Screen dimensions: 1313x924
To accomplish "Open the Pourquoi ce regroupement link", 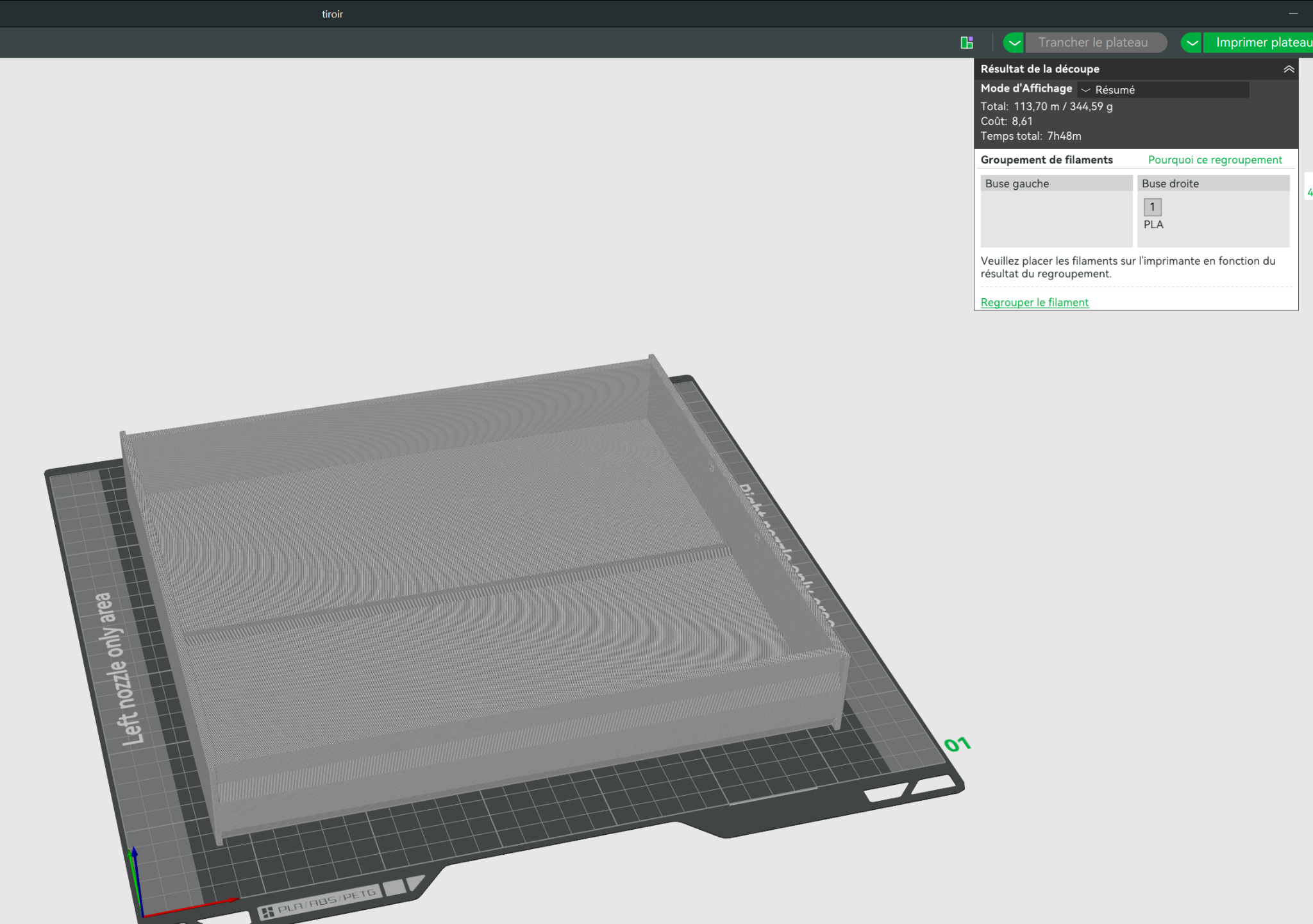I will (x=1214, y=160).
